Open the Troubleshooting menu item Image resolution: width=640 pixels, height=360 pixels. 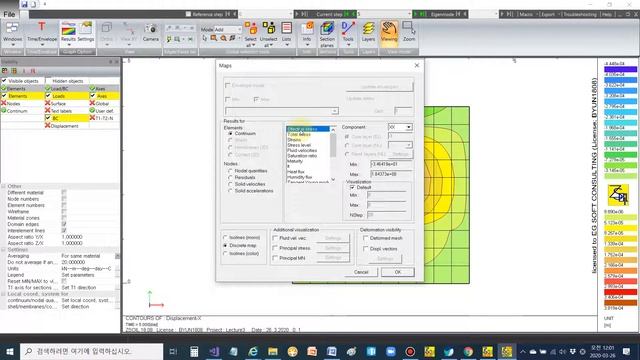tap(580, 14)
